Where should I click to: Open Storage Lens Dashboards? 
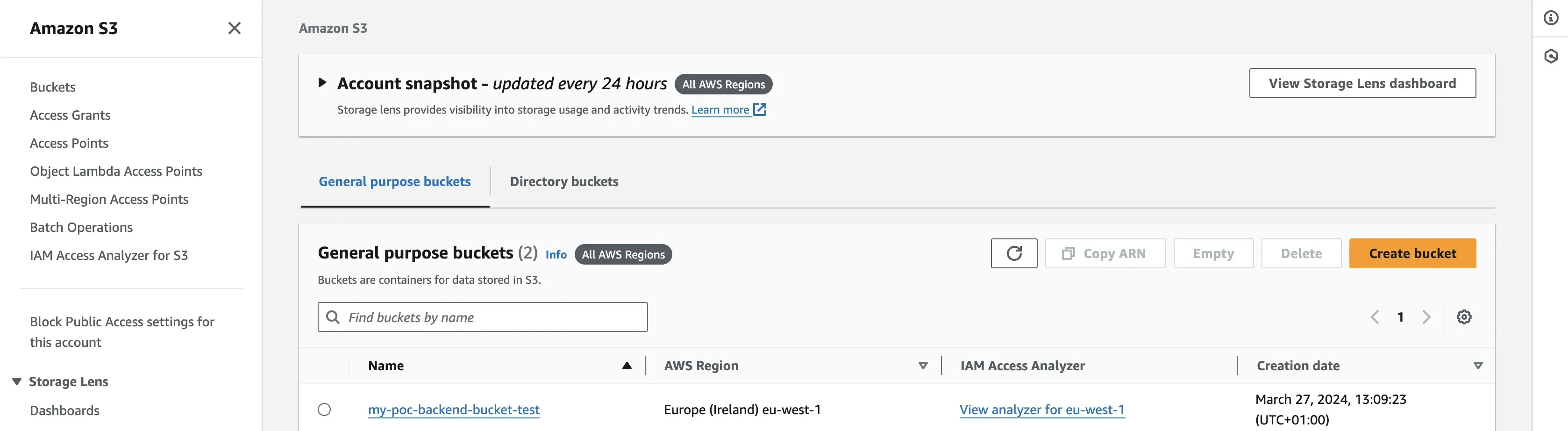64,410
